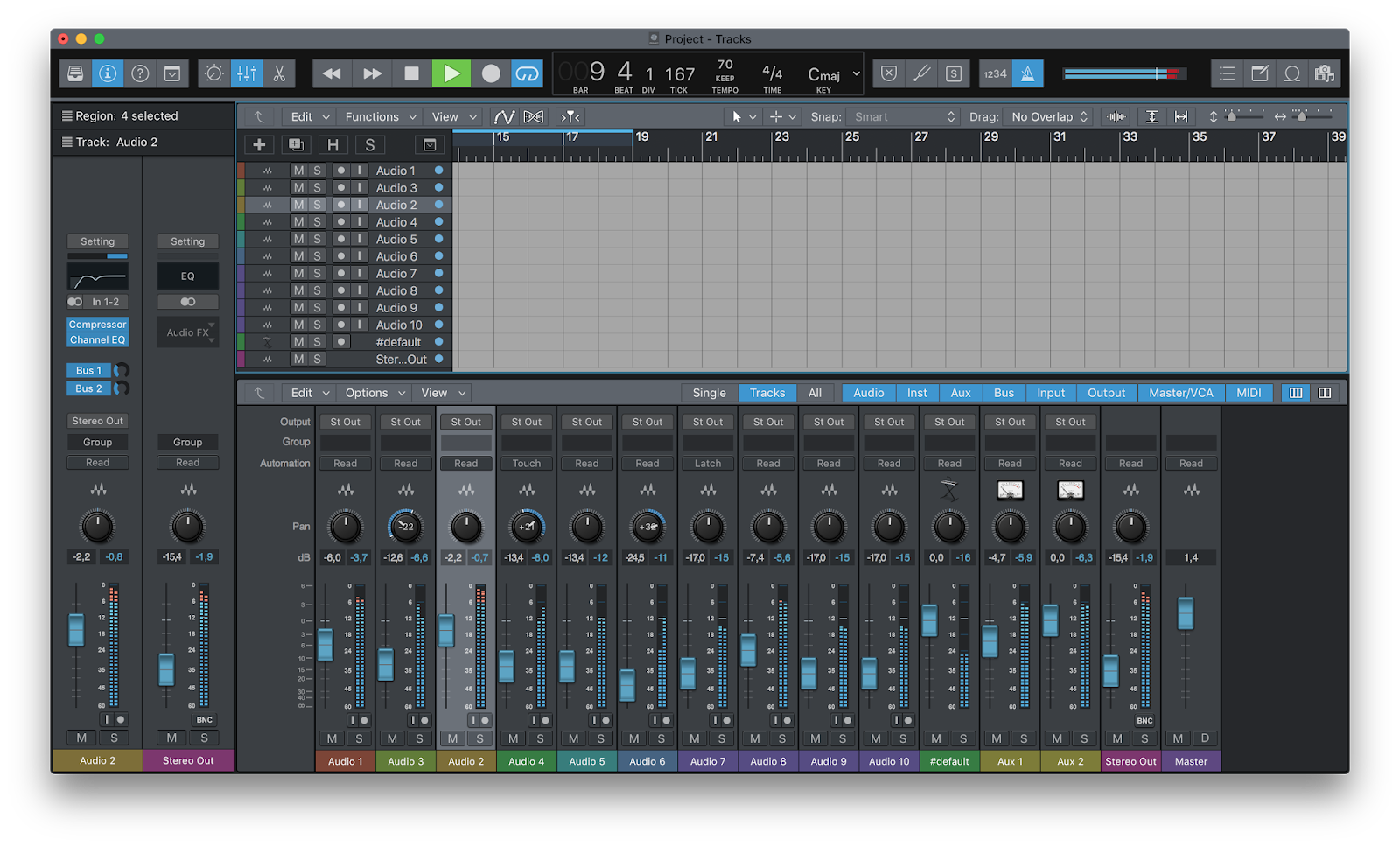
Task: Open the media Browsers icon
Action: click(1325, 73)
